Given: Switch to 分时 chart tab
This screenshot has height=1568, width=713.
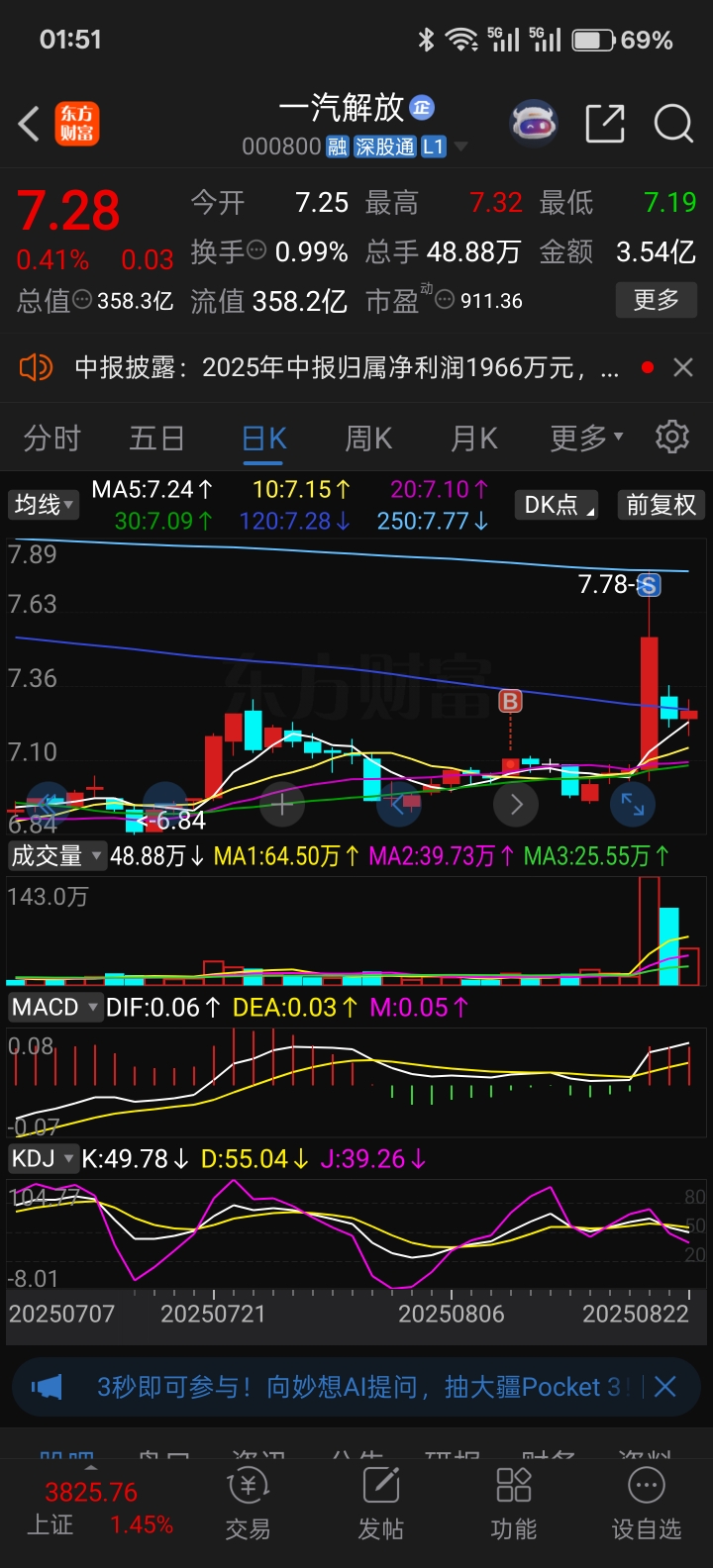Looking at the screenshot, I should 51,439.
